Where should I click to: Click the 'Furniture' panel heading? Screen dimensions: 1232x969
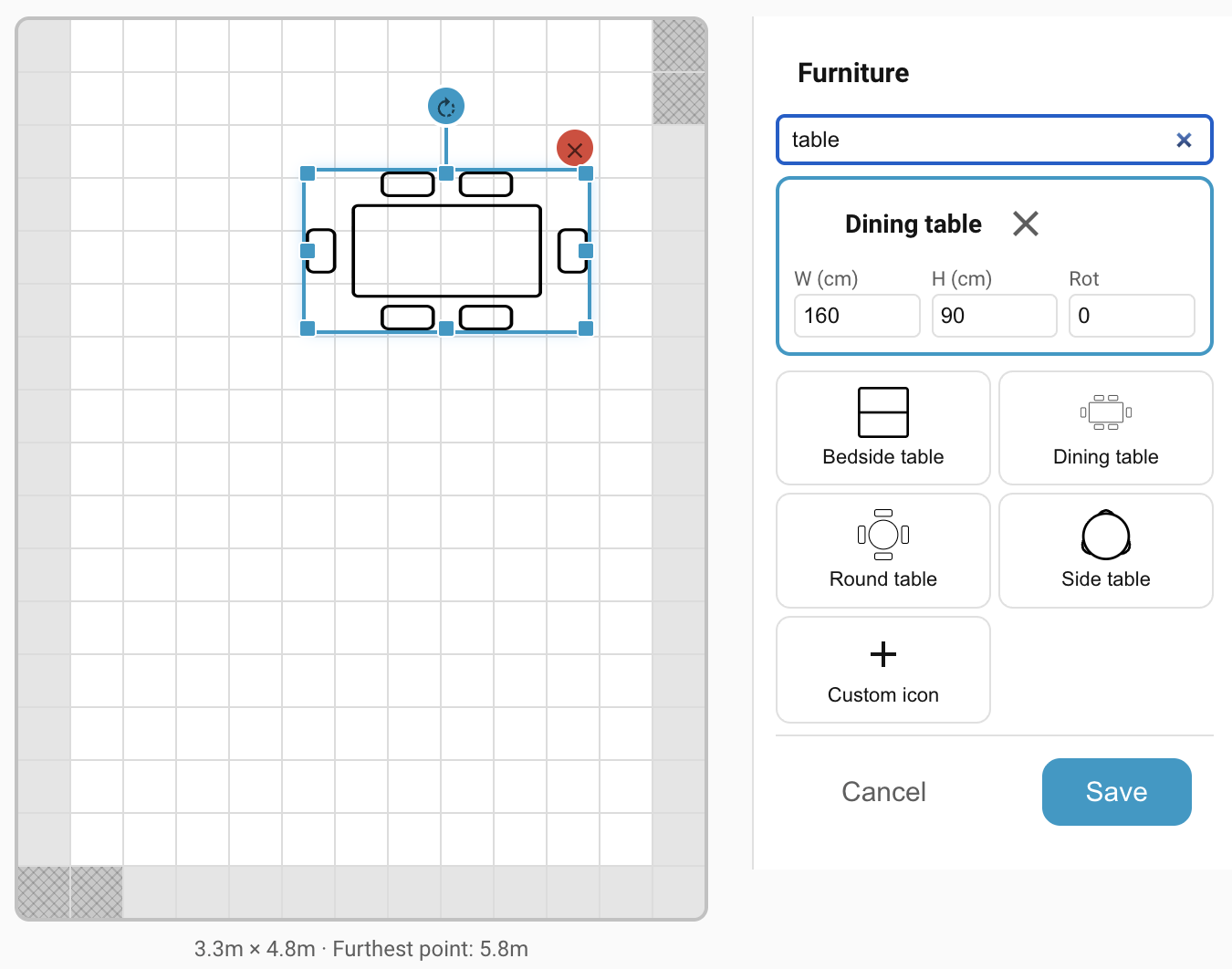tap(853, 73)
